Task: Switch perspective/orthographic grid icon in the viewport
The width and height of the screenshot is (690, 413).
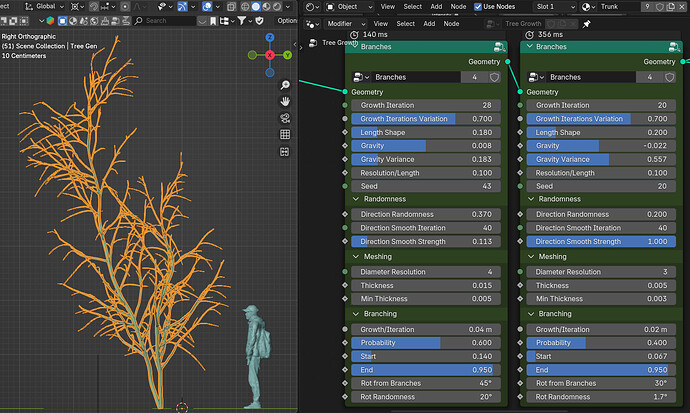Action: click(x=285, y=135)
